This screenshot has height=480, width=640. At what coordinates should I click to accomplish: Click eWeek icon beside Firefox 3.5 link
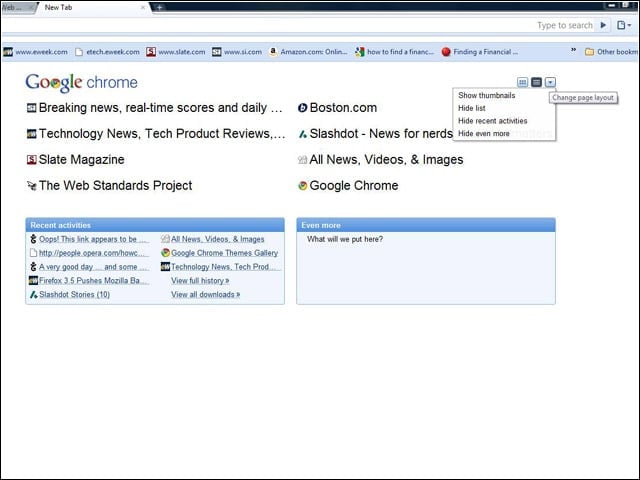coord(33,281)
